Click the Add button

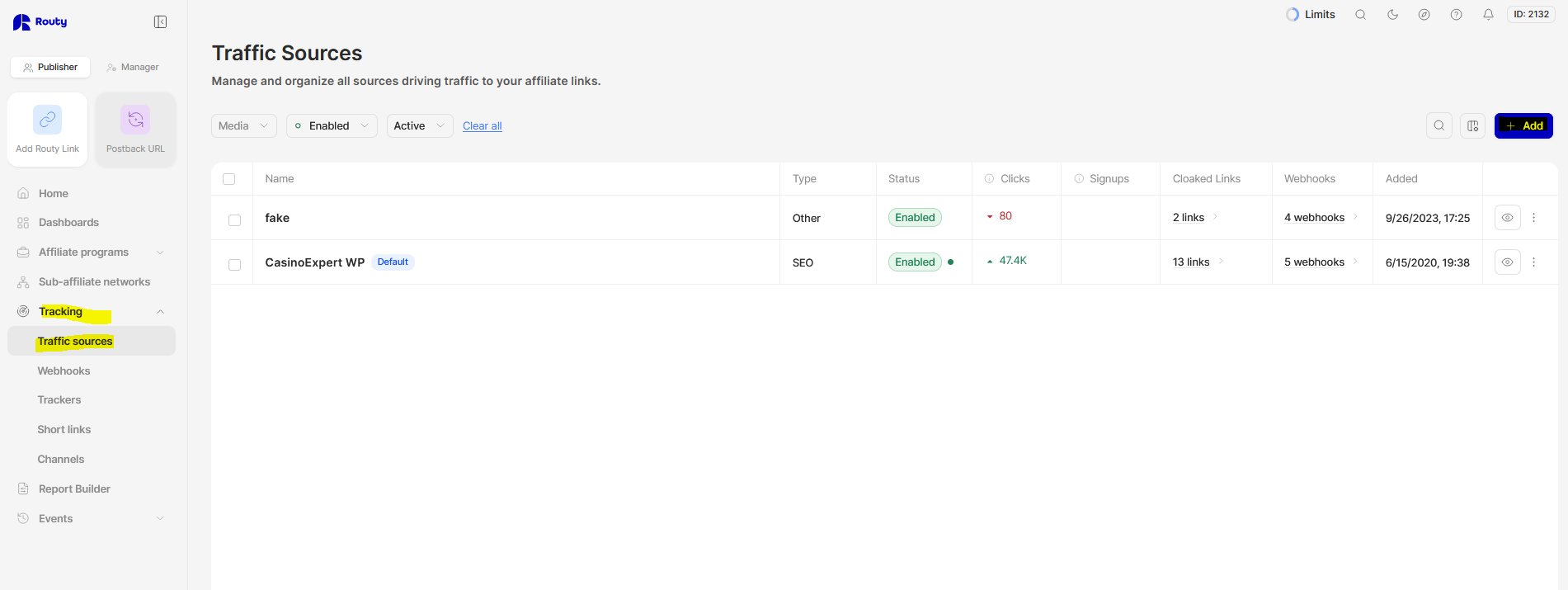click(1523, 126)
